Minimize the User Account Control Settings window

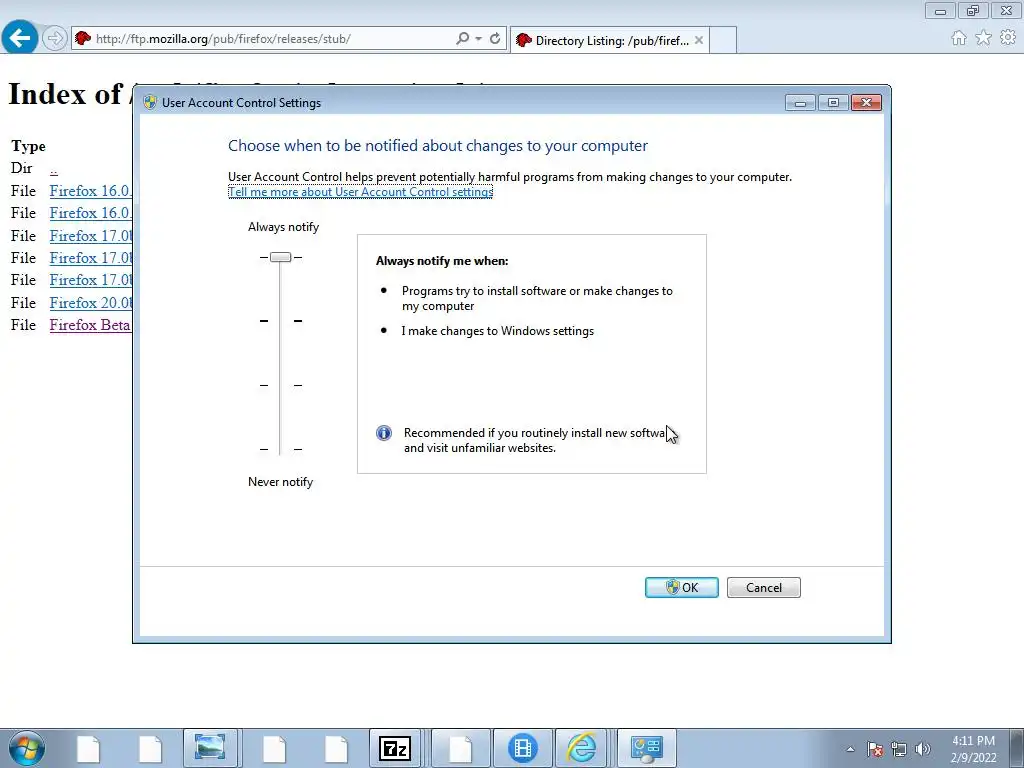800,103
